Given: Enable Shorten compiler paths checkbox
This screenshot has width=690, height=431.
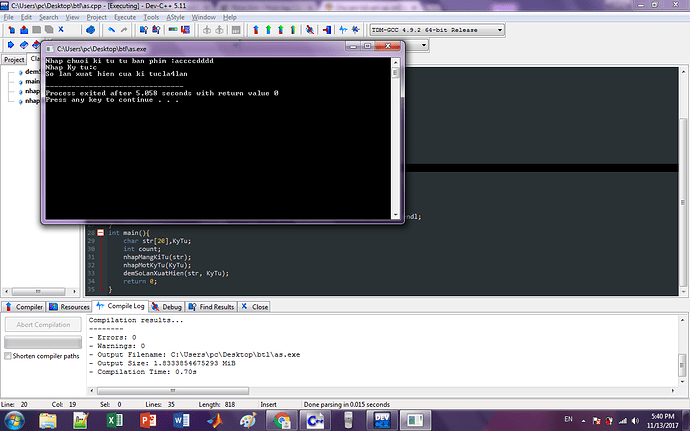Looking at the screenshot, I should (9, 356).
